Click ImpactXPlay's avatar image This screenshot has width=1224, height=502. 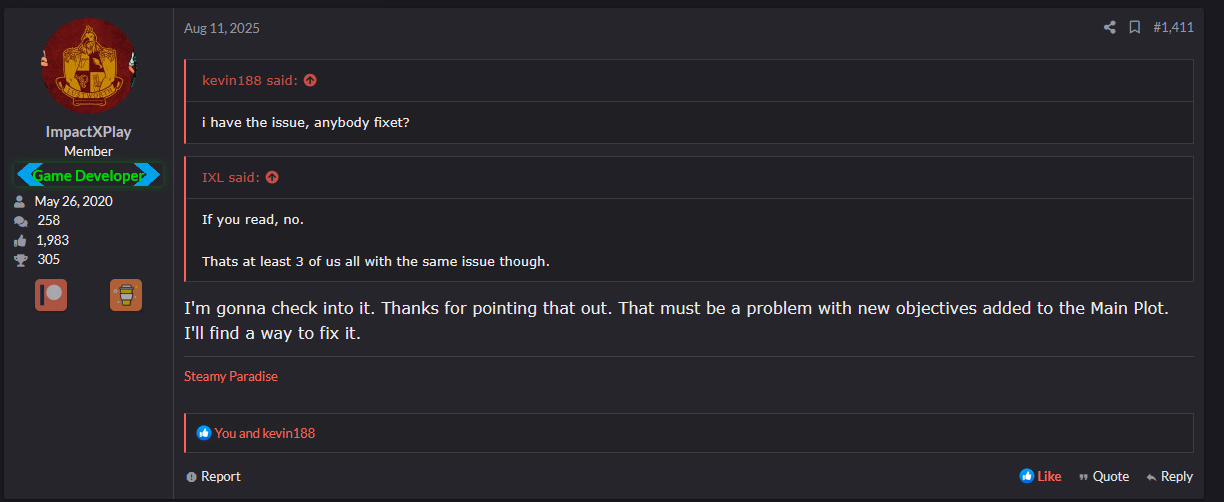point(88,66)
